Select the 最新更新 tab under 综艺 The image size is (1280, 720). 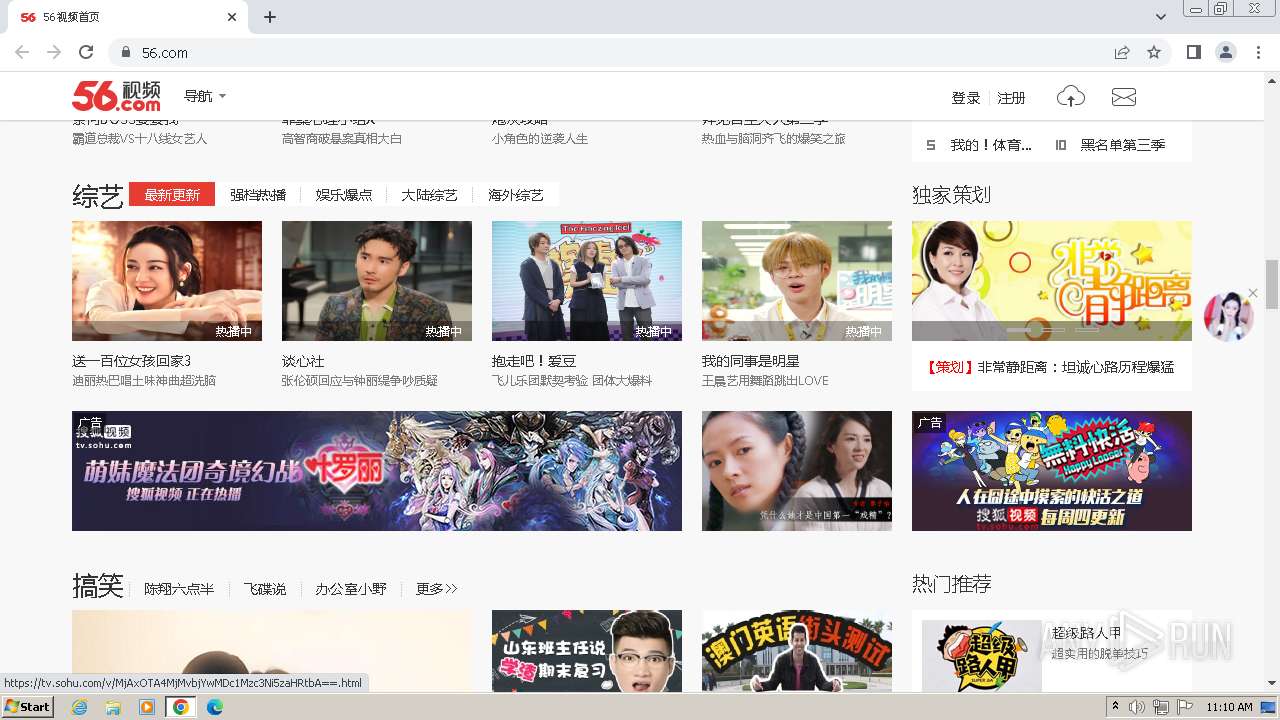[x=172, y=195]
